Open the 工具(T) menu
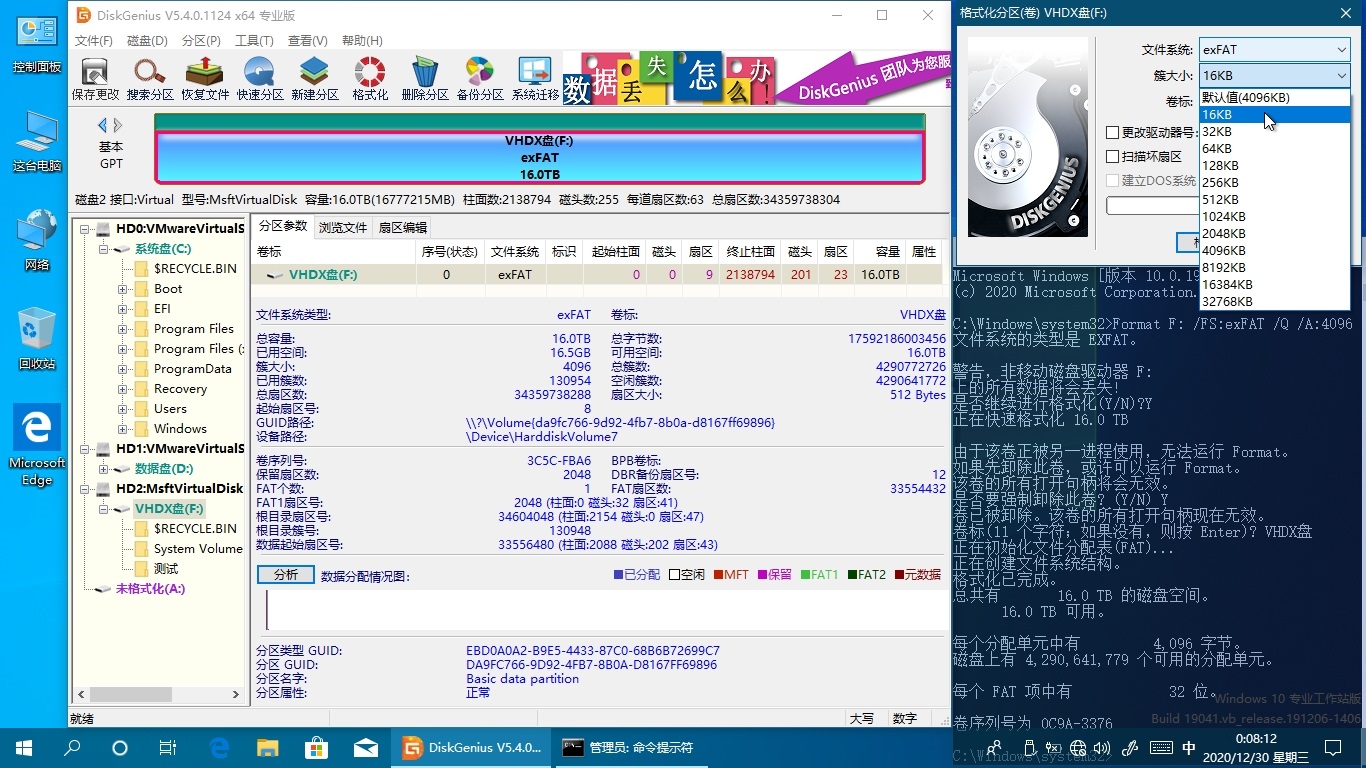Image resolution: width=1366 pixels, height=768 pixels. click(x=254, y=40)
